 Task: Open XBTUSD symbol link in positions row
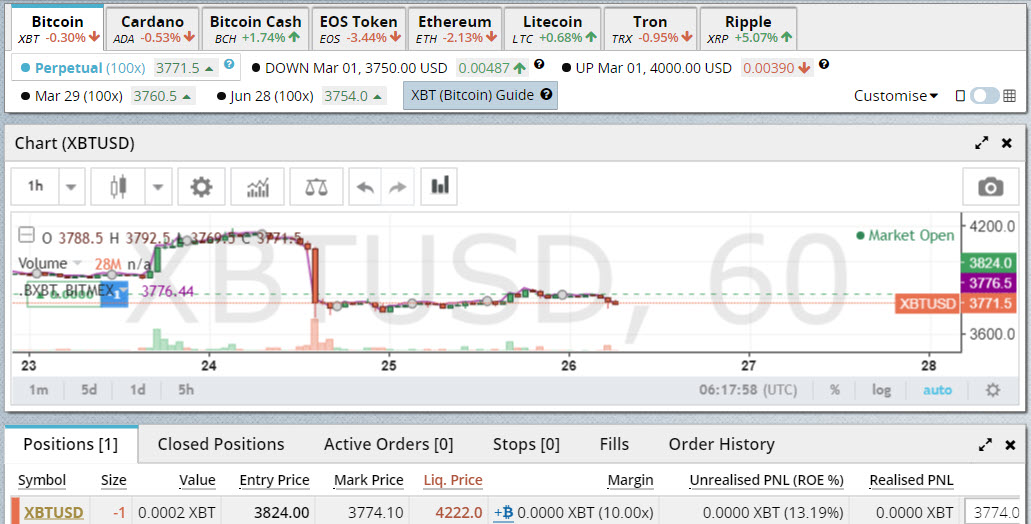tap(54, 513)
